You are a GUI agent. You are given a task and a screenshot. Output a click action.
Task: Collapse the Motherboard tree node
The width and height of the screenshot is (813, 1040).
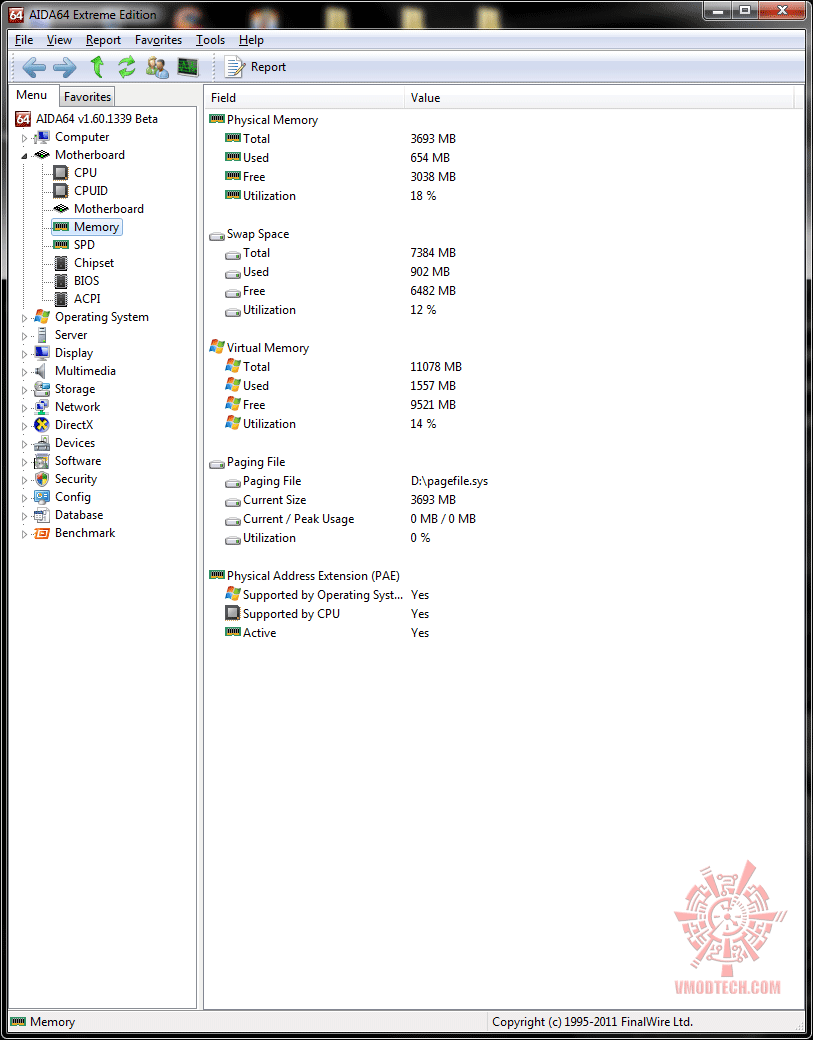click(x=25, y=155)
